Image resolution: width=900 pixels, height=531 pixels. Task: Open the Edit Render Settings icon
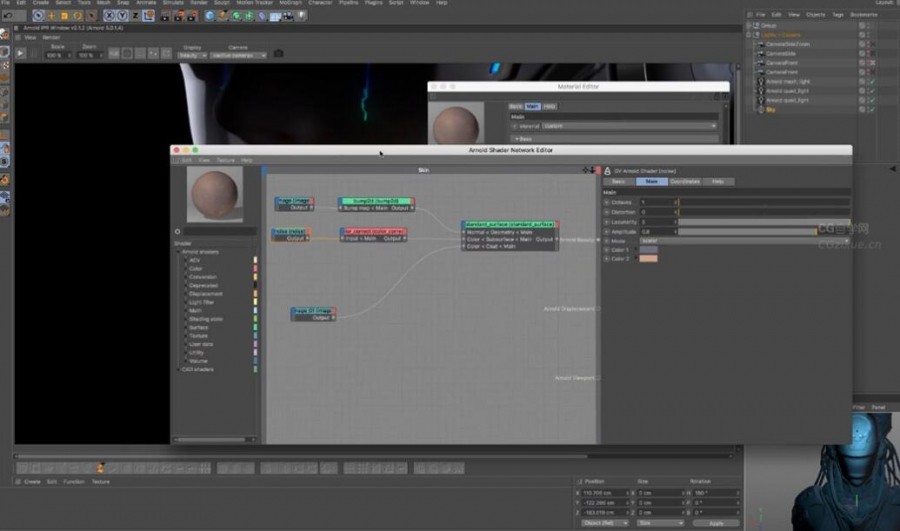[192, 16]
